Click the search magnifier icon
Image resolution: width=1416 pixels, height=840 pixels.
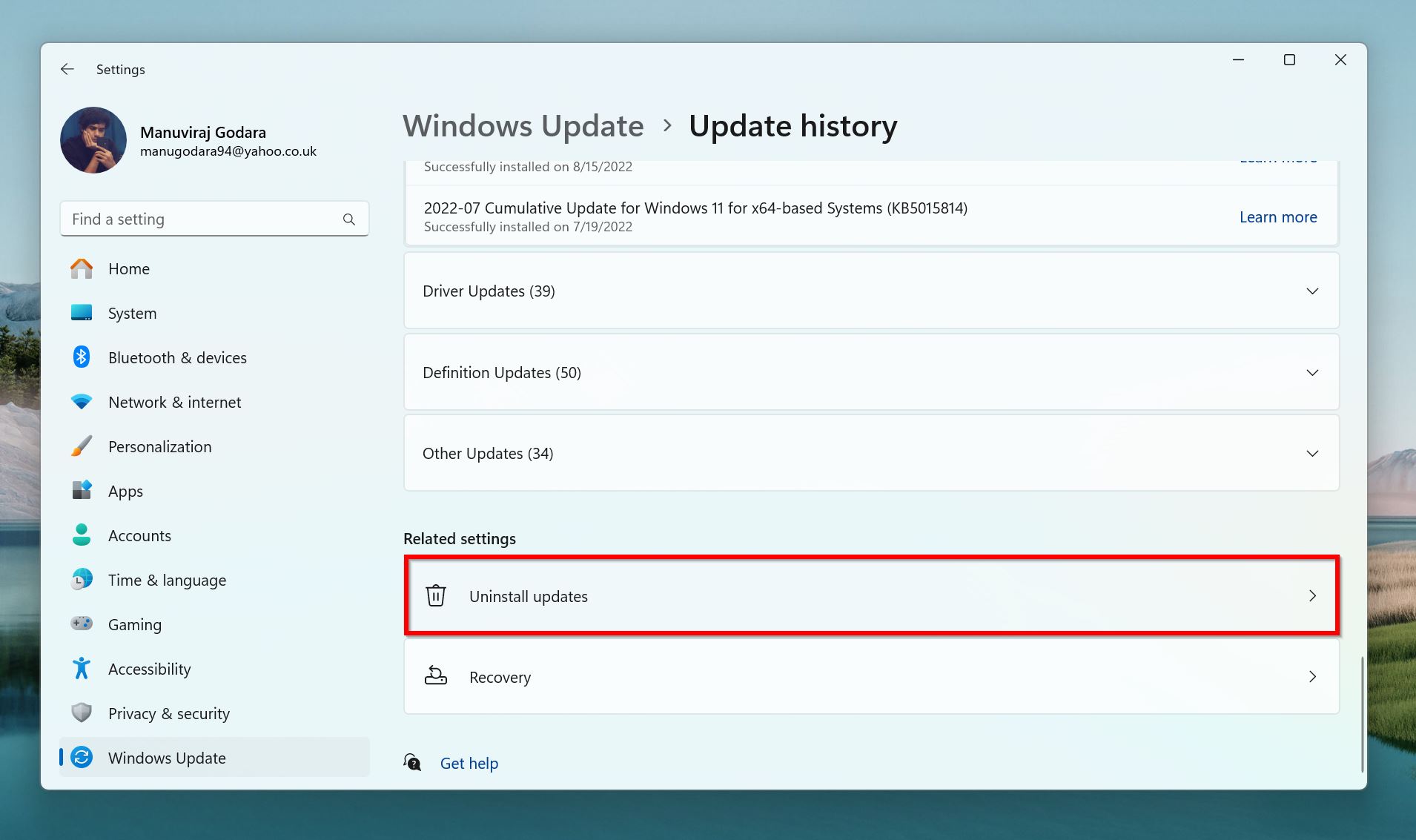pyautogui.click(x=349, y=219)
